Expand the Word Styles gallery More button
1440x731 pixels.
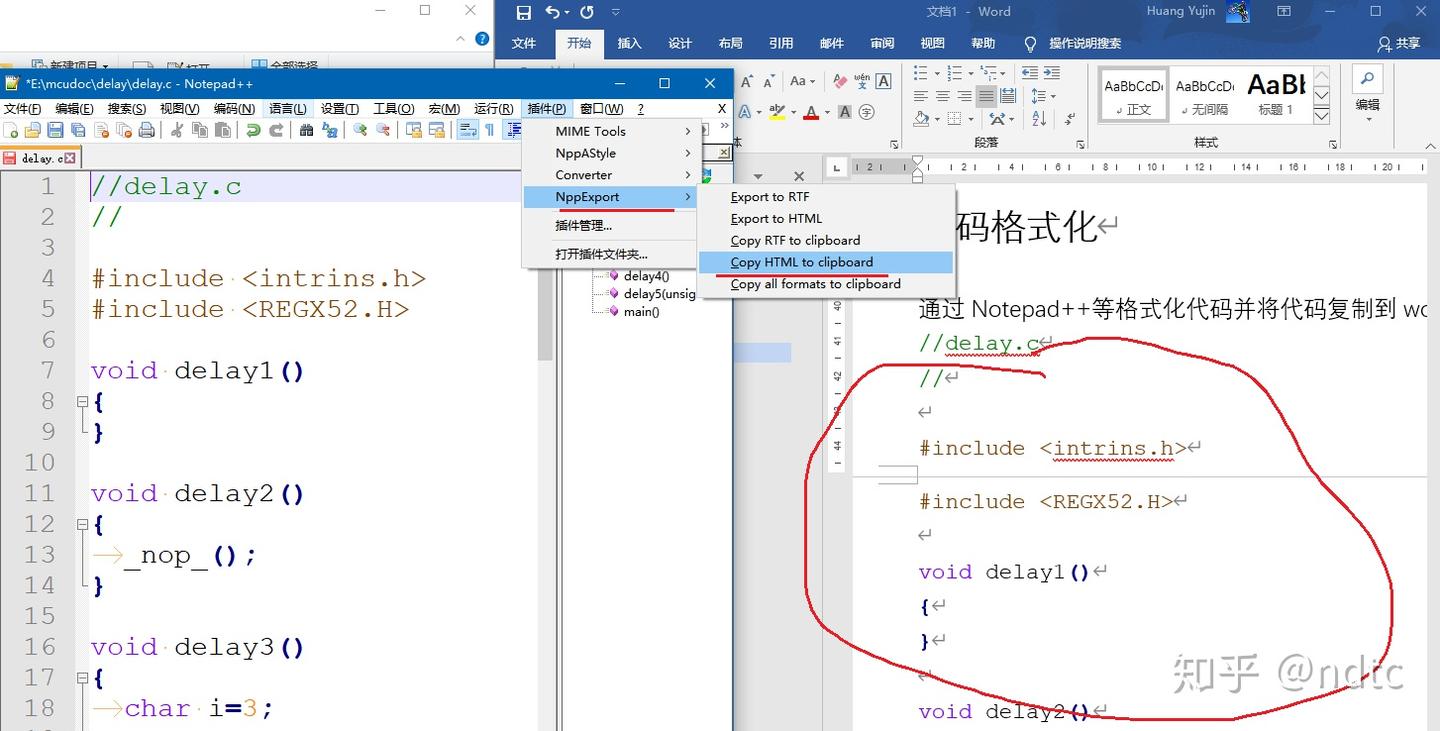pos(1321,116)
